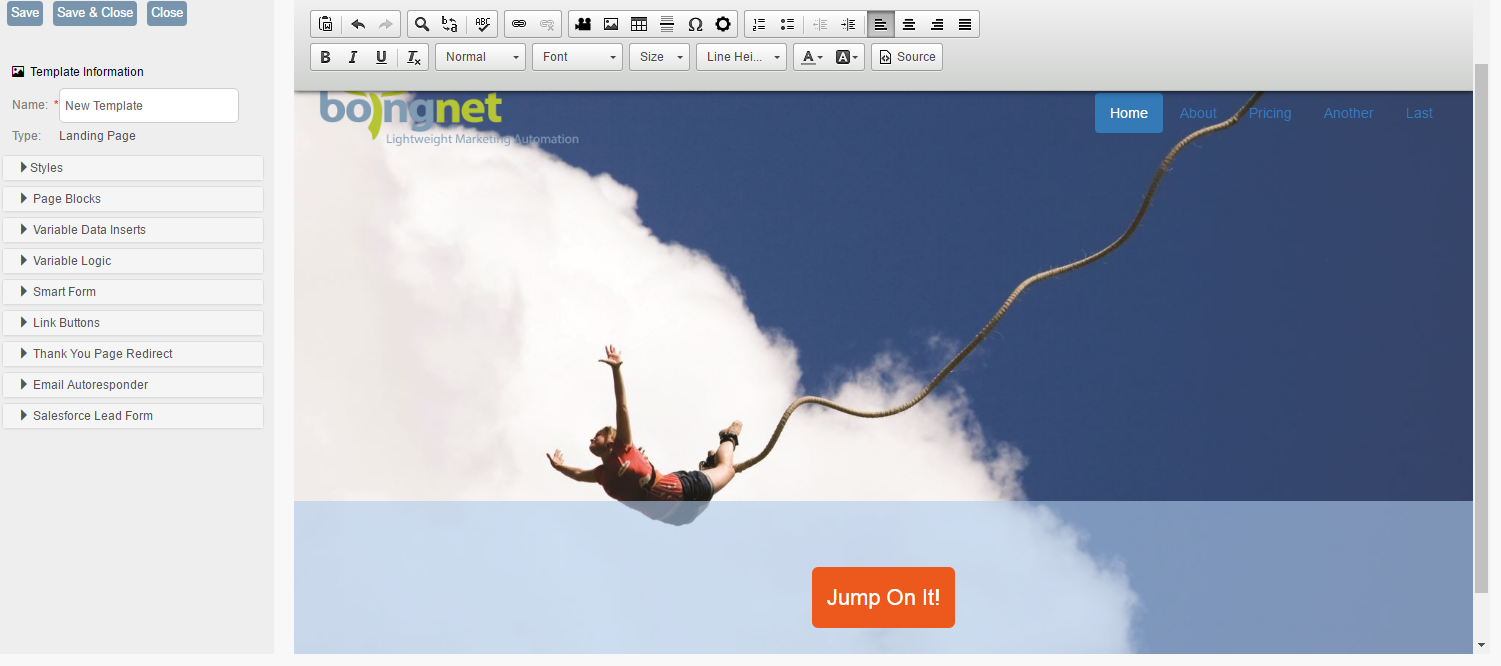Screen dimensions: 1501x666
Task: Expand the Smart Form section
Action: 133,292
